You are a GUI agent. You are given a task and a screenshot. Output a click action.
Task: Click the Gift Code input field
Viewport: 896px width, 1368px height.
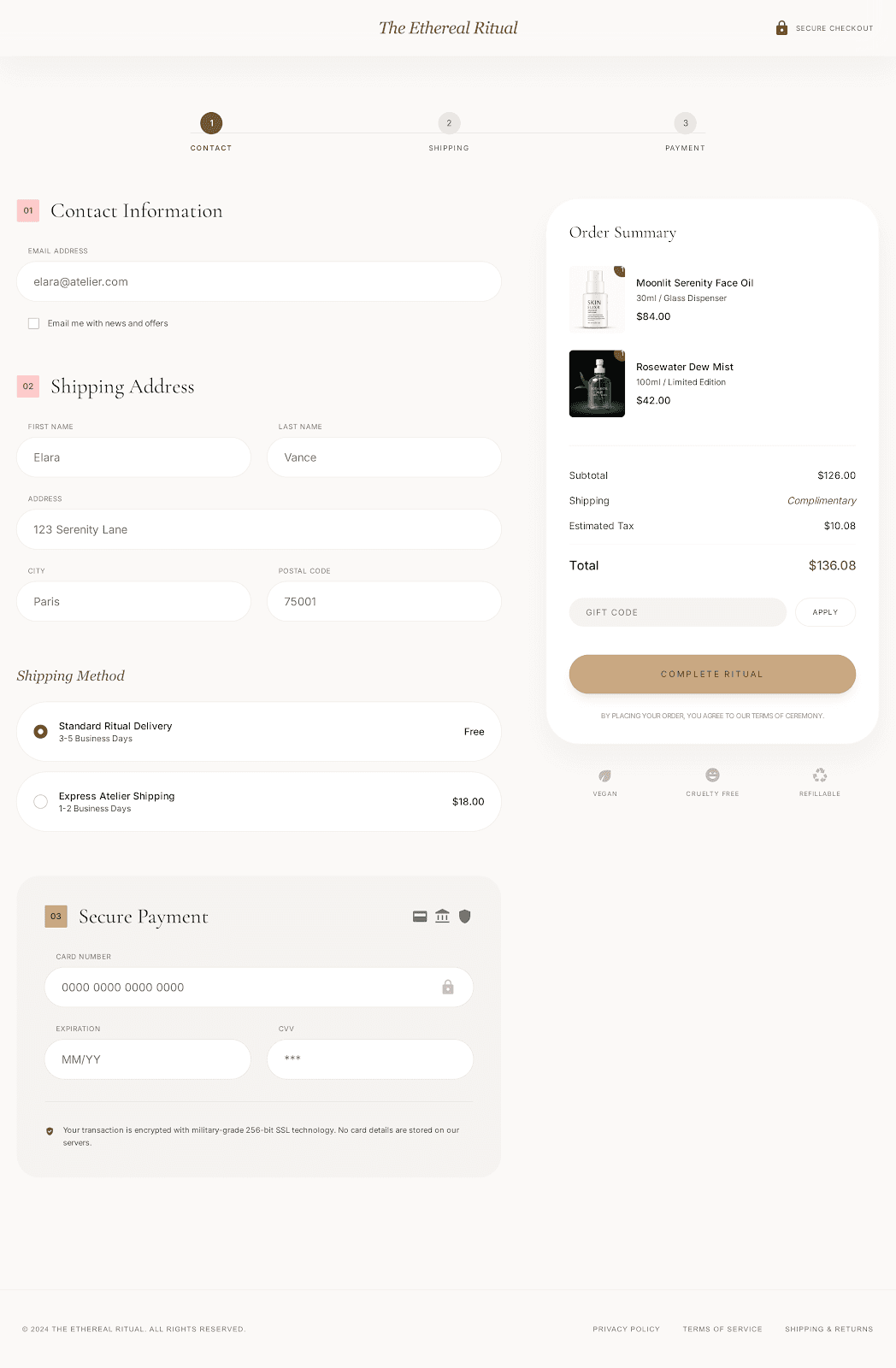(x=677, y=612)
